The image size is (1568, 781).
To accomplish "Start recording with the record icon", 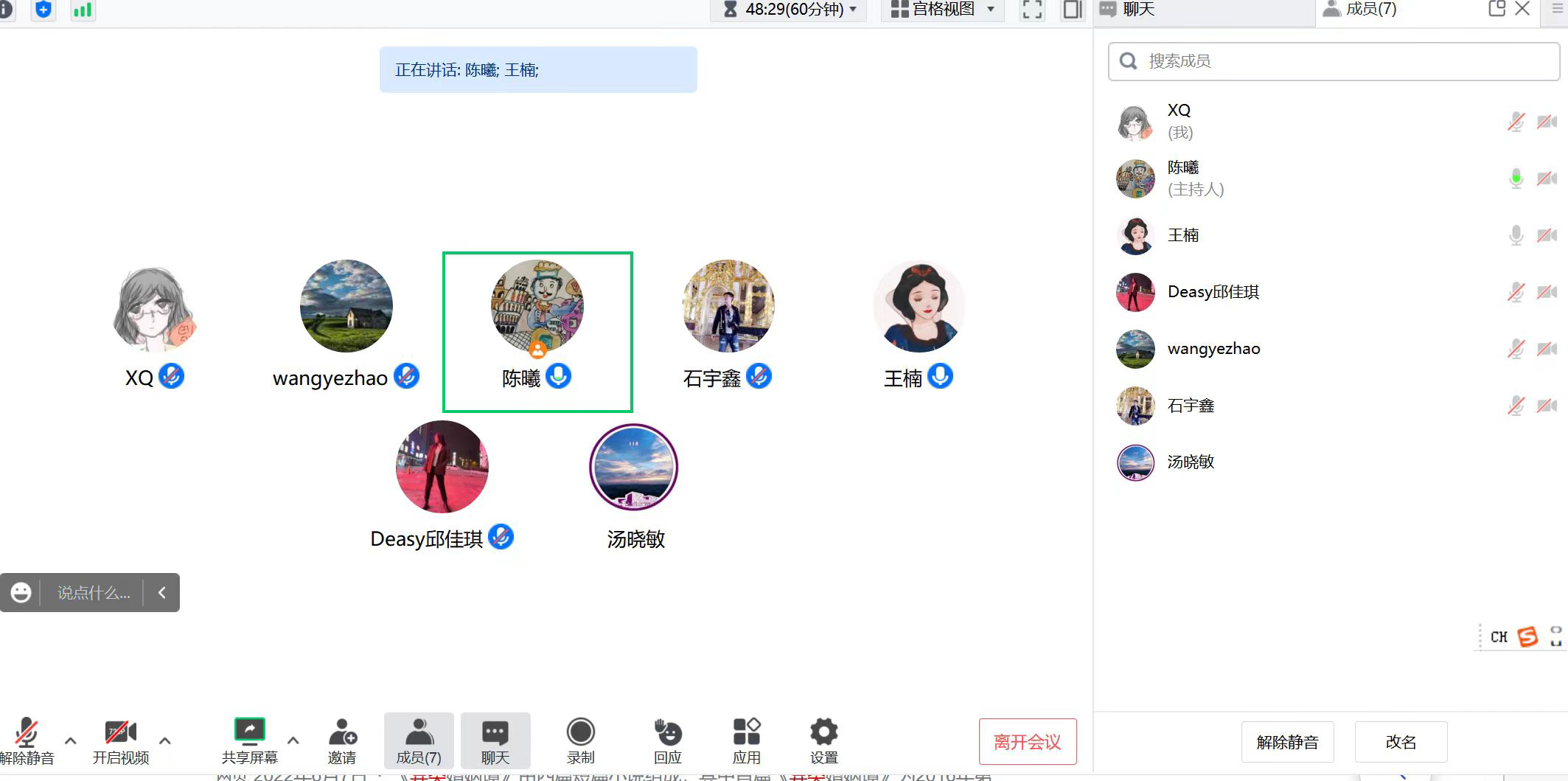I will [580, 732].
